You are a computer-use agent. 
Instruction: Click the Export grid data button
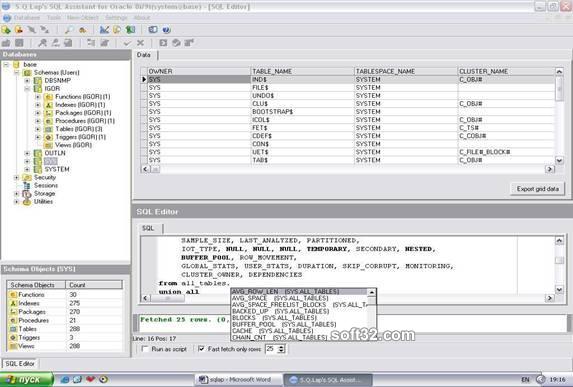[538, 189]
